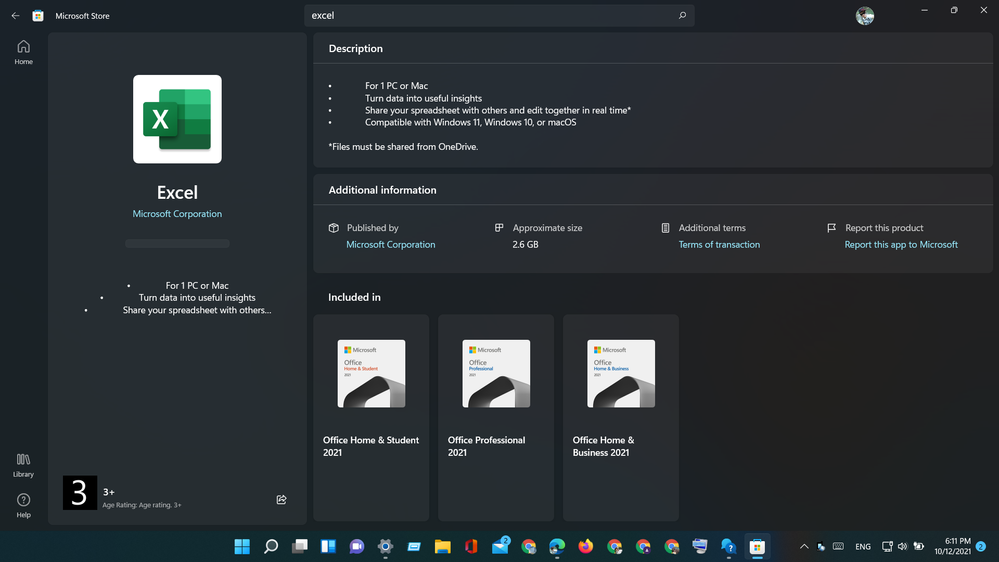Open Widgets from taskbar
The image size is (999, 562).
(x=328, y=546)
